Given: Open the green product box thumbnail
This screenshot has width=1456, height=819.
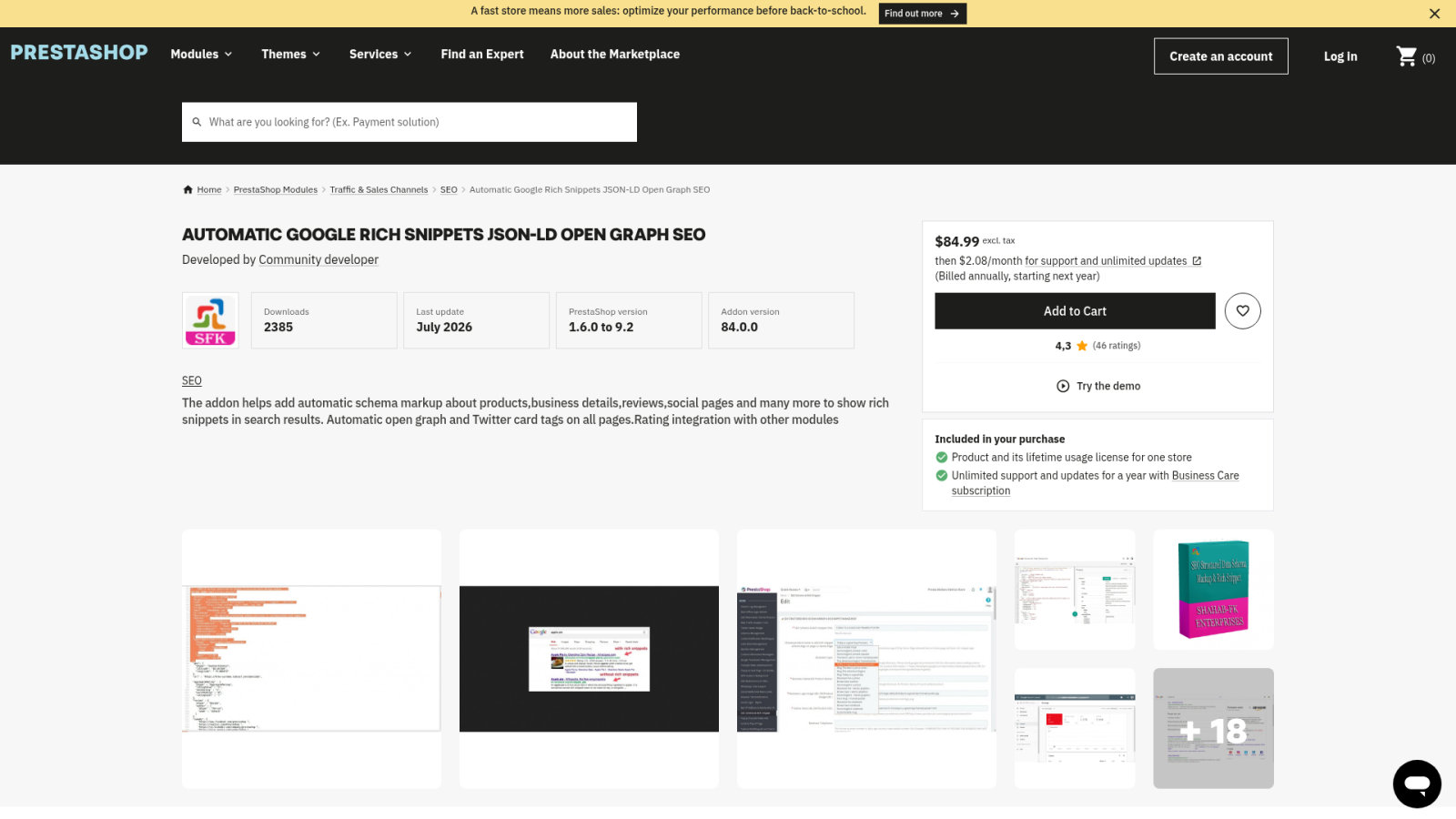Looking at the screenshot, I should coord(1213,590).
